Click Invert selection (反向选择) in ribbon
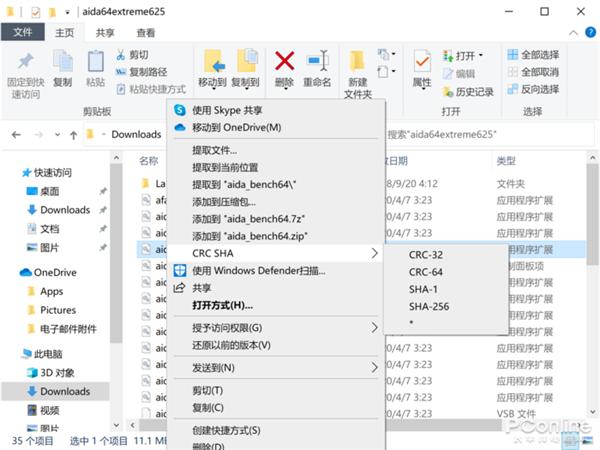Image resolution: width=600 pixels, height=450 pixels. (533, 90)
